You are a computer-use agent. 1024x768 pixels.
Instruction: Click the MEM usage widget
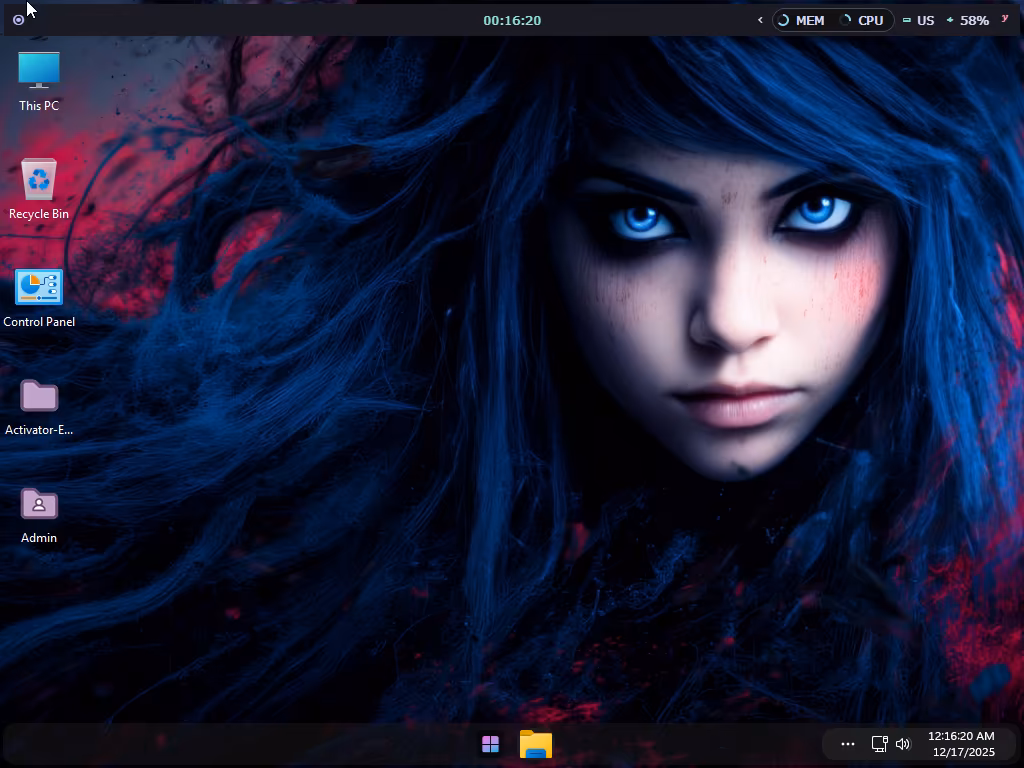point(802,20)
